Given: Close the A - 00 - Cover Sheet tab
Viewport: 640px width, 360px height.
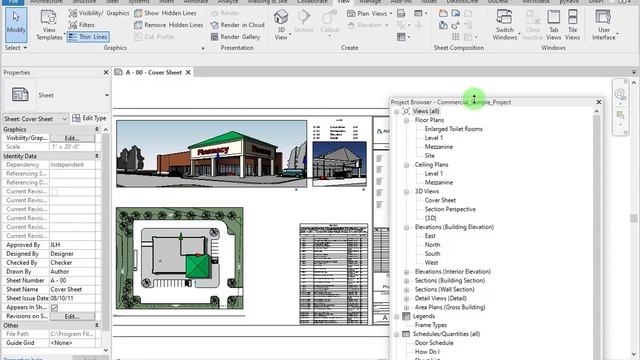Looking at the screenshot, I should (x=188, y=72).
